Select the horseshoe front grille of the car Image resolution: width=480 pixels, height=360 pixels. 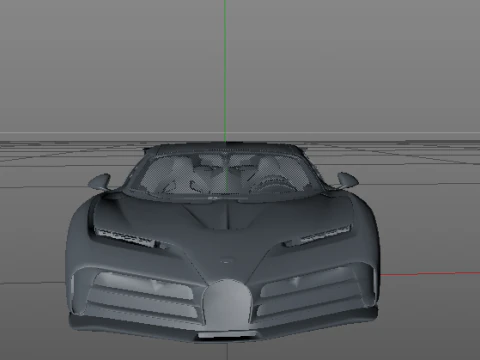click(228, 305)
